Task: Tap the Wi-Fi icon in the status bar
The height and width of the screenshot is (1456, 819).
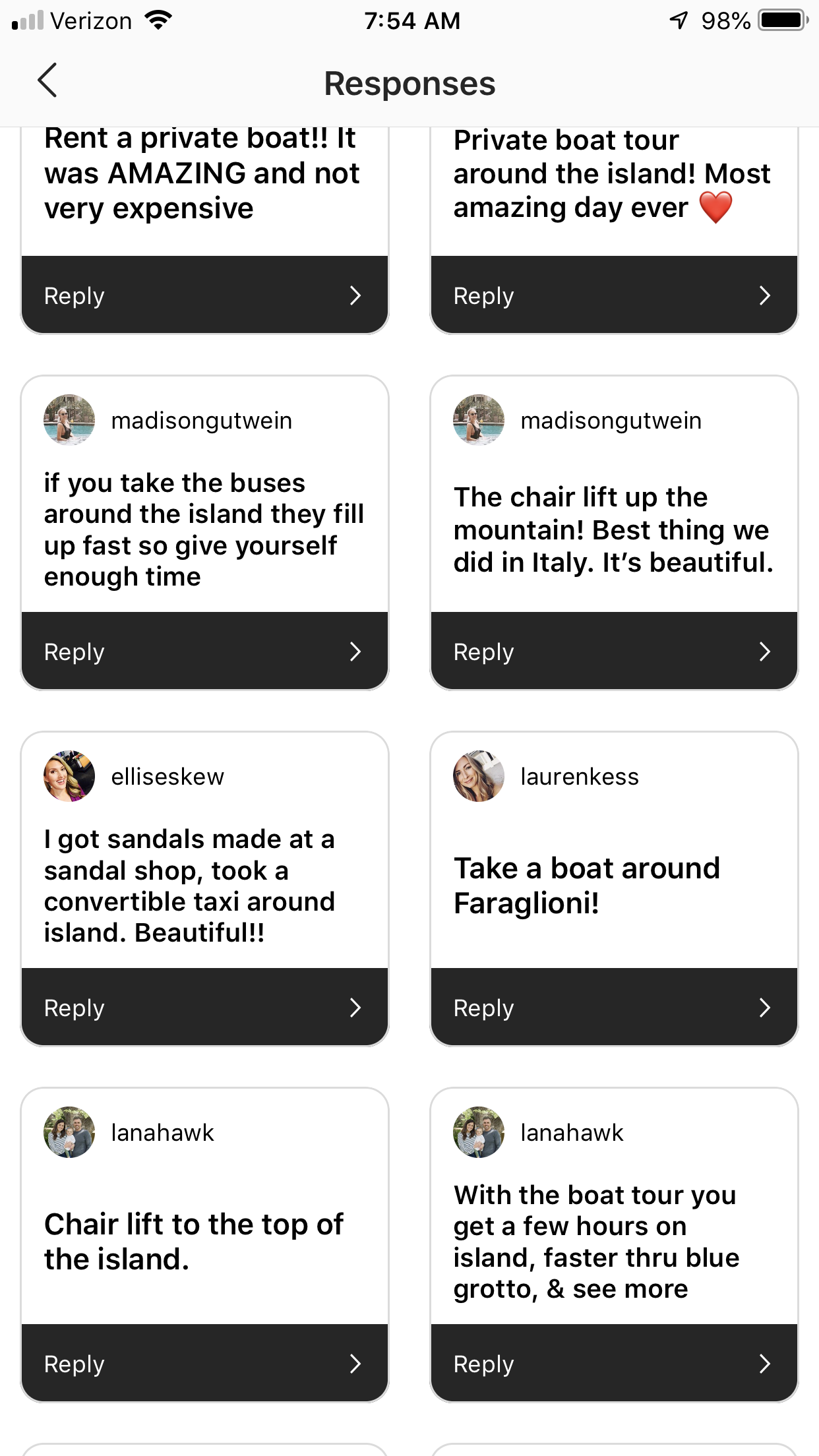Action: (158, 20)
